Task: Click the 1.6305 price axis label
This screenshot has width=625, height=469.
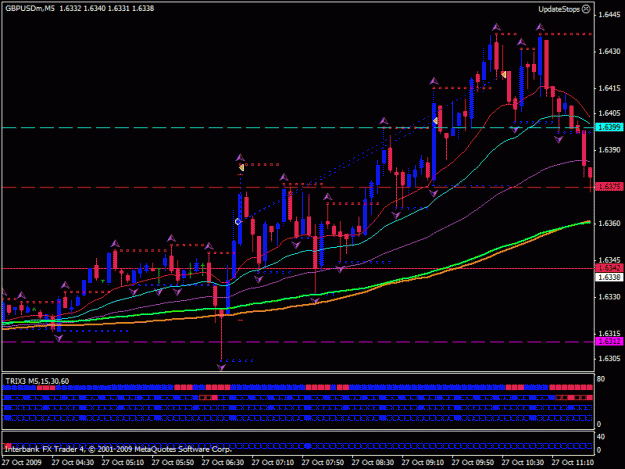Action: [x=609, y=359]
